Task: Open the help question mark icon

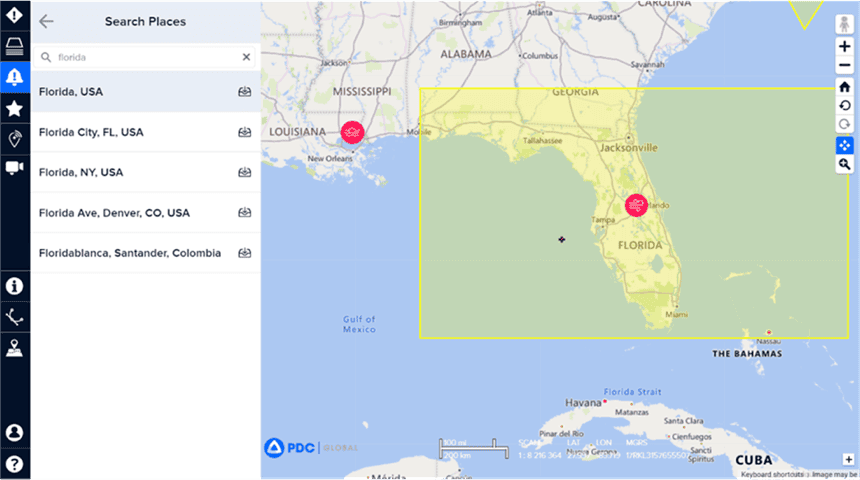Action: [x=14, y=464]
